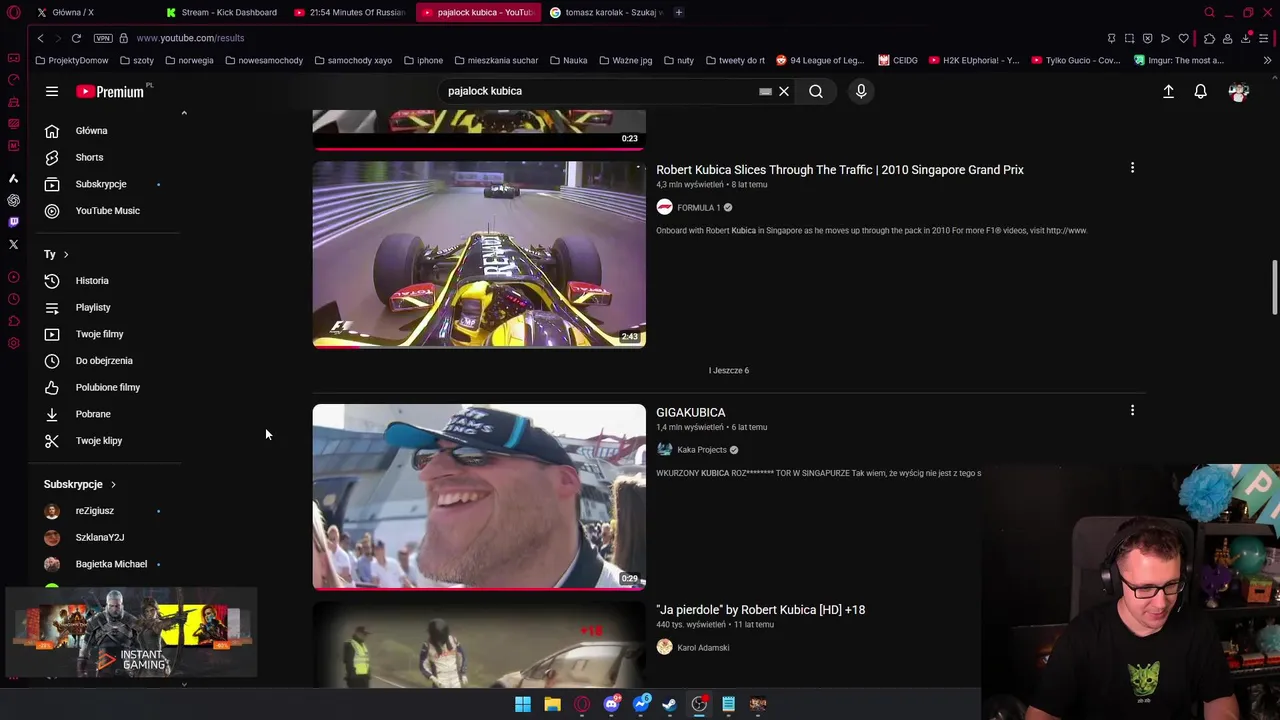Viewport: 1280px width, 720px height.
Task: Open the Bagietka Michael subscription channel
Action: [x=106, y=564]
